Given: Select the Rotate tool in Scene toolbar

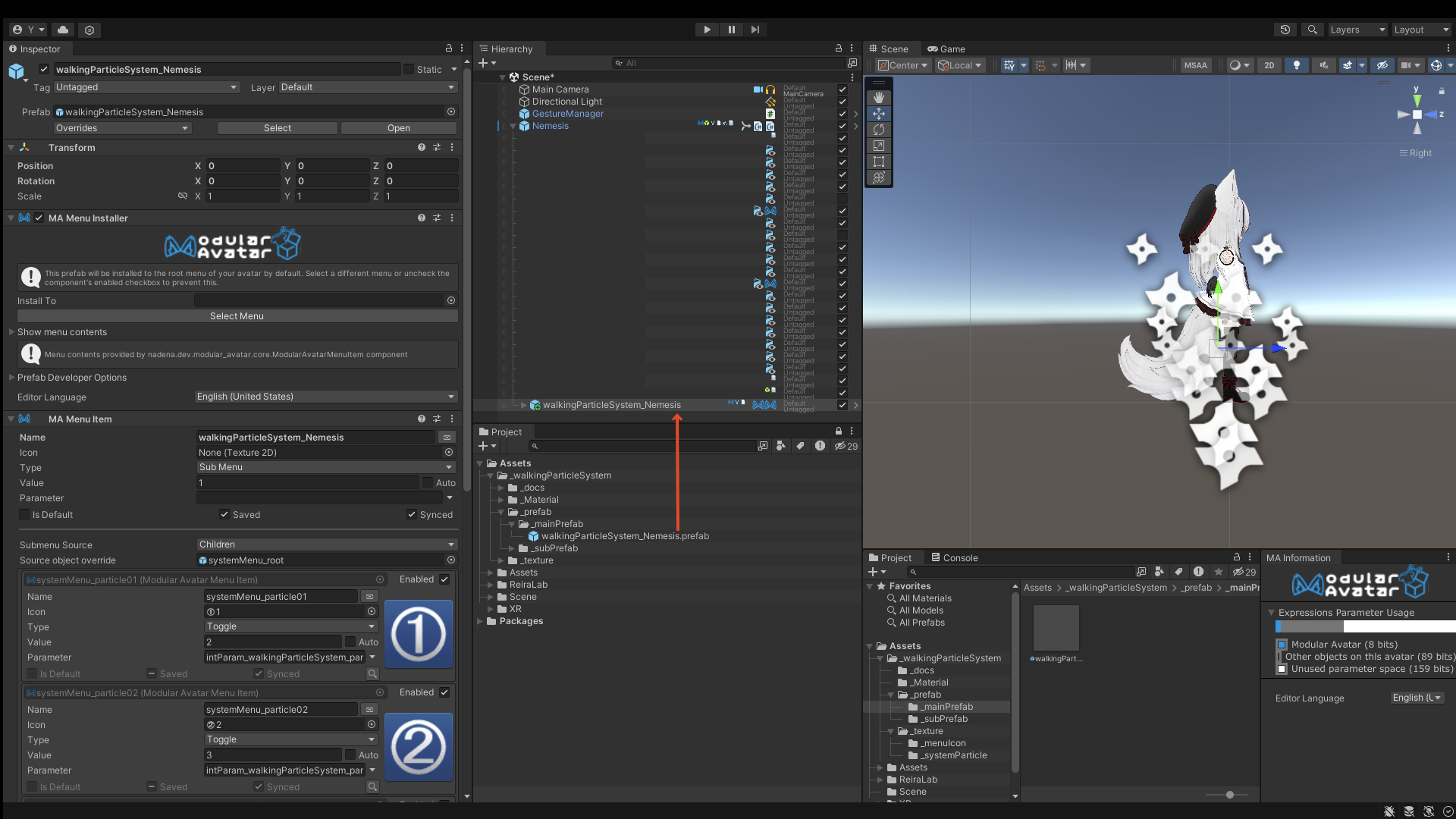Looking at the screenshot, I should [879, 130].
